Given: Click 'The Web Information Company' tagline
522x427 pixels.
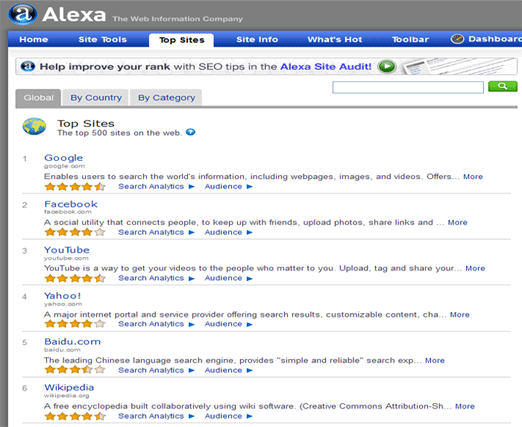Looking at the screenshot, I should (178, 19).
